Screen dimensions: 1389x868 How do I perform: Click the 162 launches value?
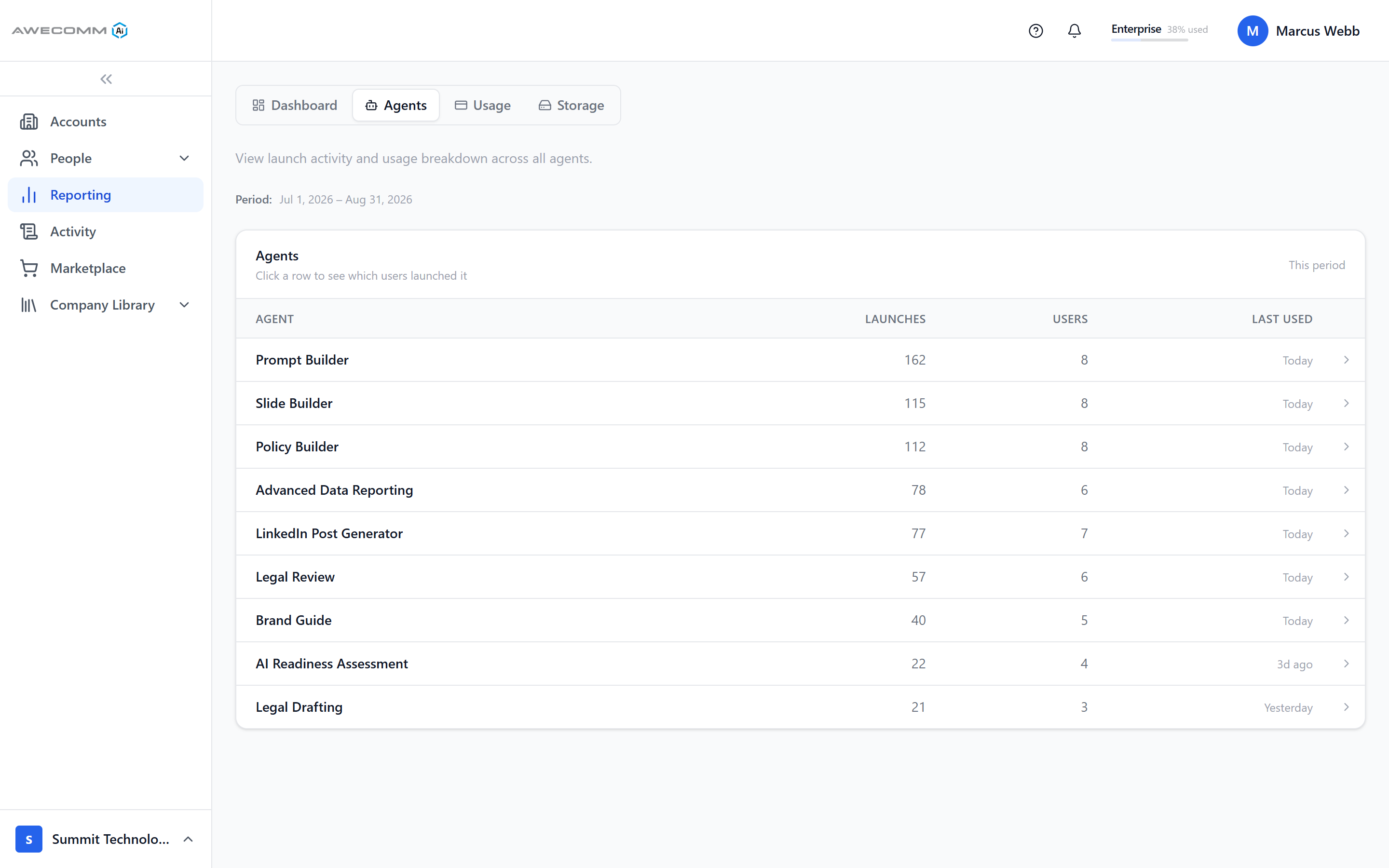tap(915, 360)
